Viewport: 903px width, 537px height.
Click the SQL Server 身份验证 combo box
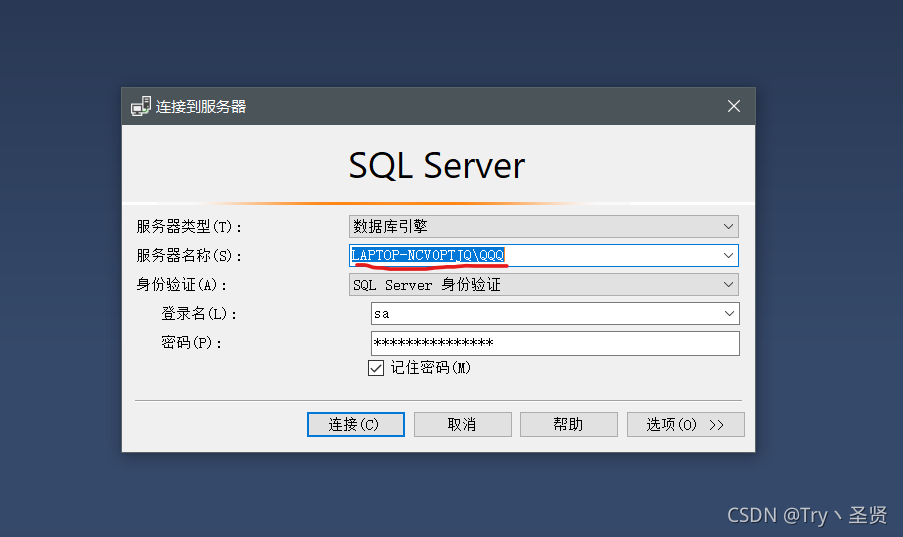click(x=544, y=285)
